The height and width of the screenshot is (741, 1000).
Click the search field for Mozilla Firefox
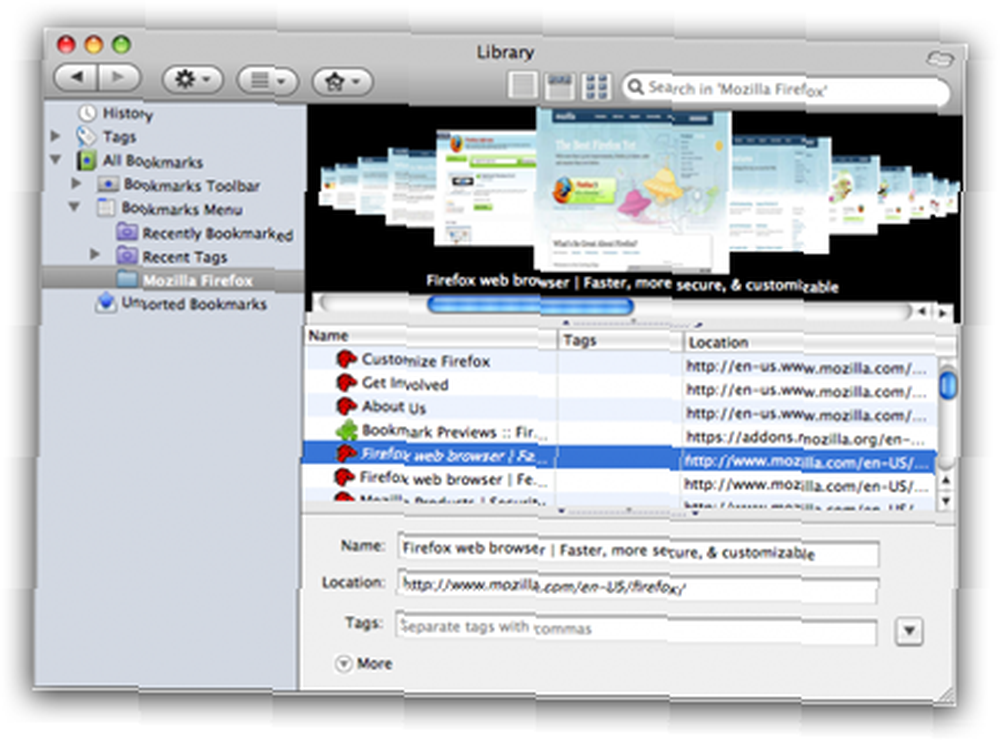[x=786, y=89]
